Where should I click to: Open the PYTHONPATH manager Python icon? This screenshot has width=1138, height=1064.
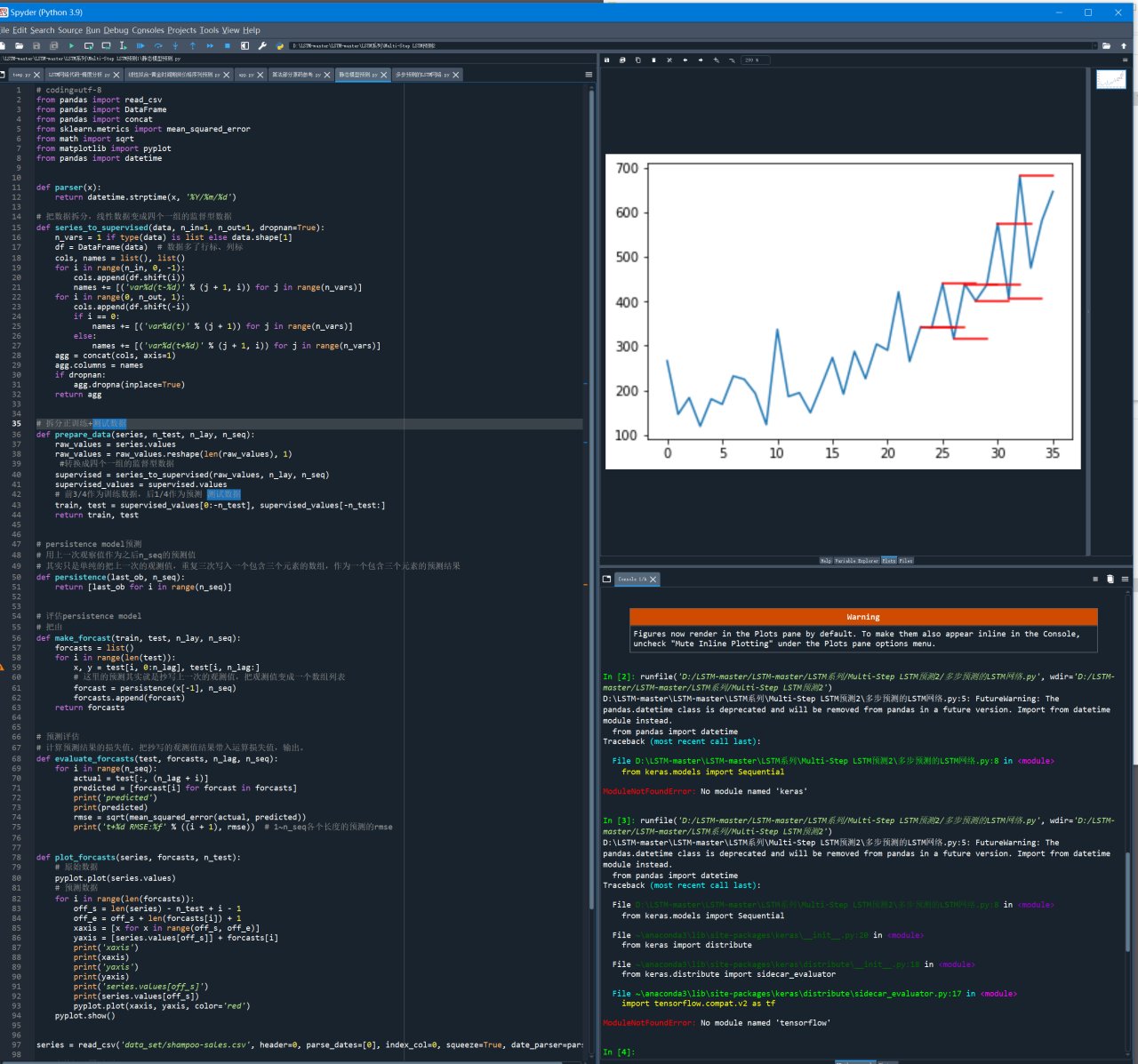tap(280, 45)
